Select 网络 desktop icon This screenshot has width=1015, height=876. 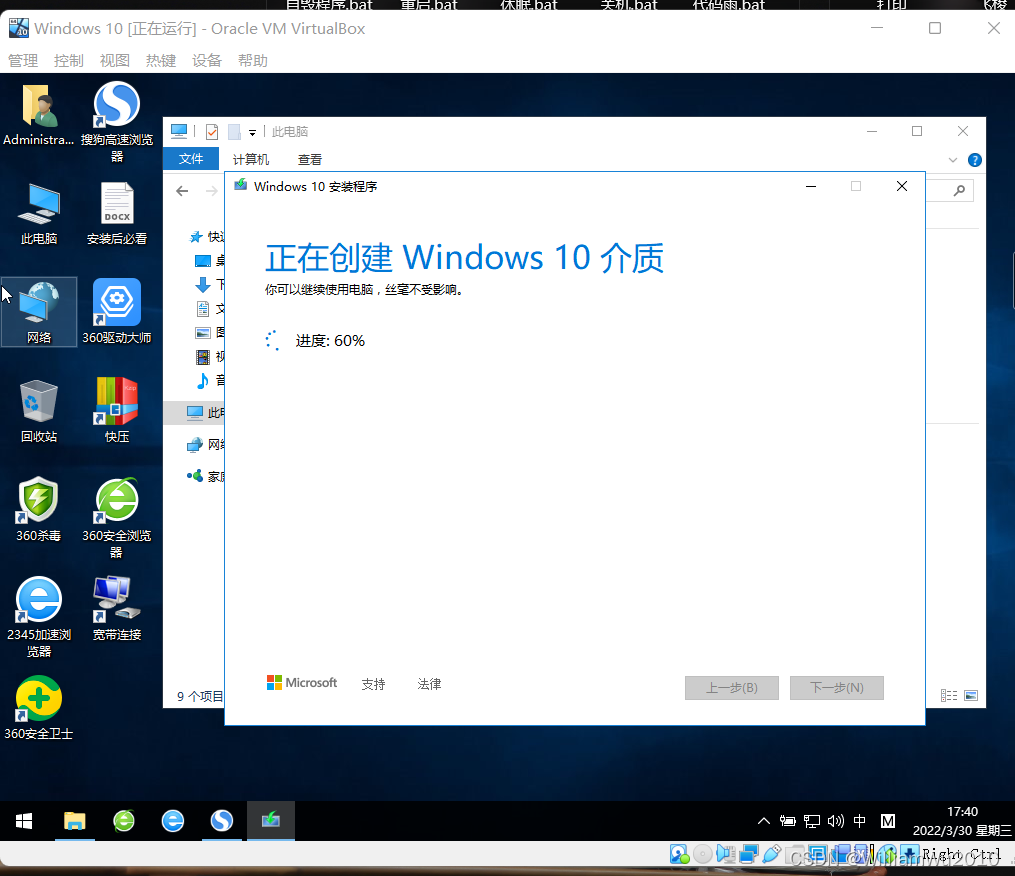click(39, 312)
